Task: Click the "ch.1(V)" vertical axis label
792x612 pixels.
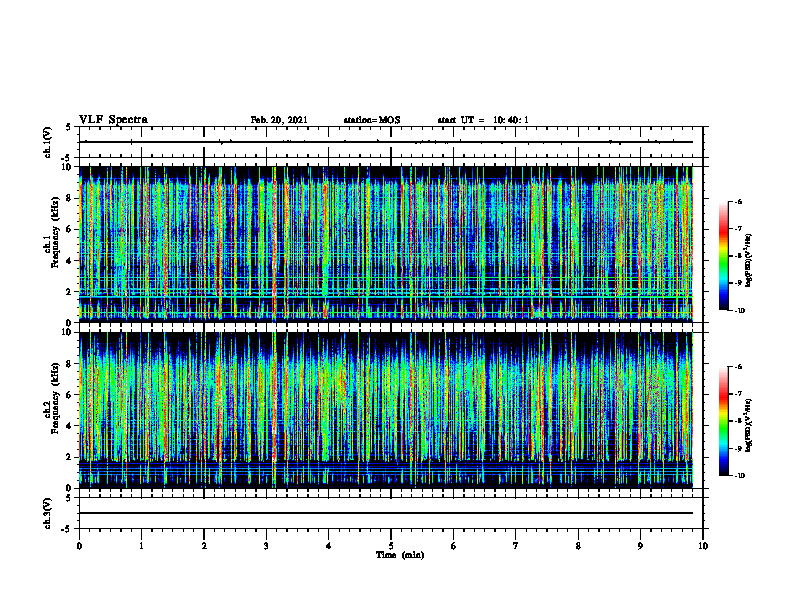Action: pyautogui.click(x=48, y=142)
